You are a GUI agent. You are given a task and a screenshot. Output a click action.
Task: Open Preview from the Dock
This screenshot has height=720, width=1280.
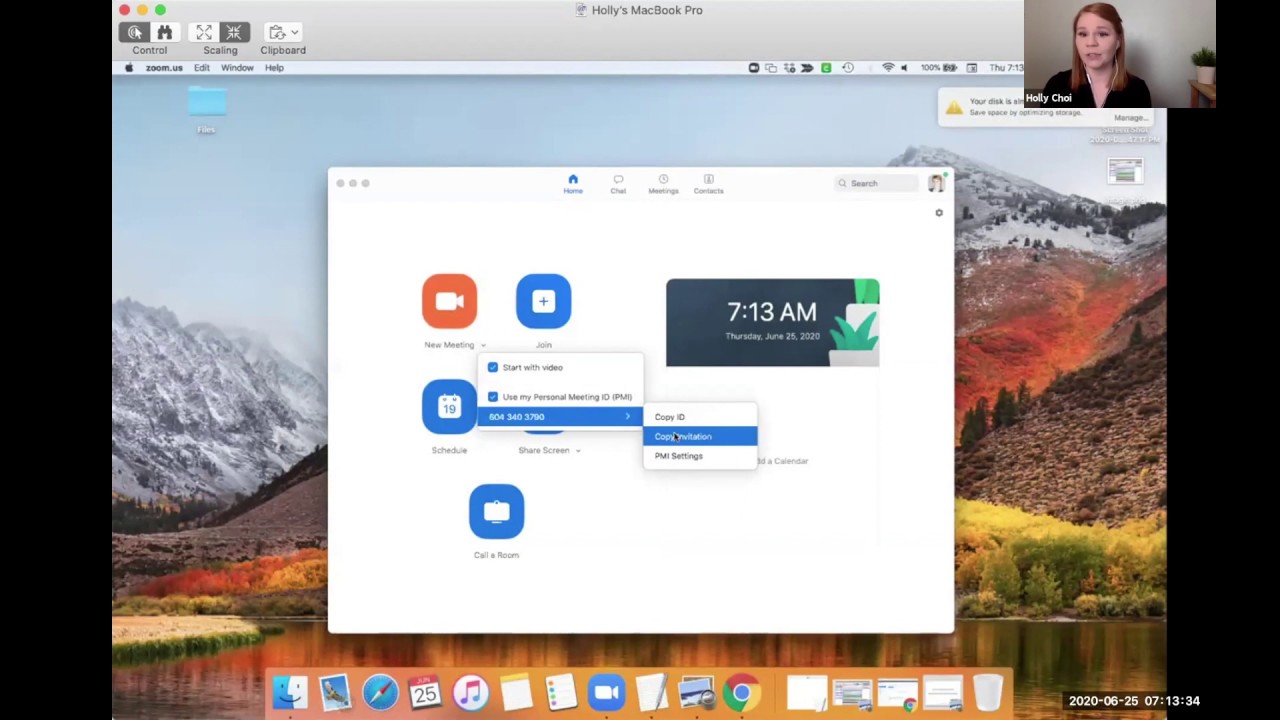(696, 692)
